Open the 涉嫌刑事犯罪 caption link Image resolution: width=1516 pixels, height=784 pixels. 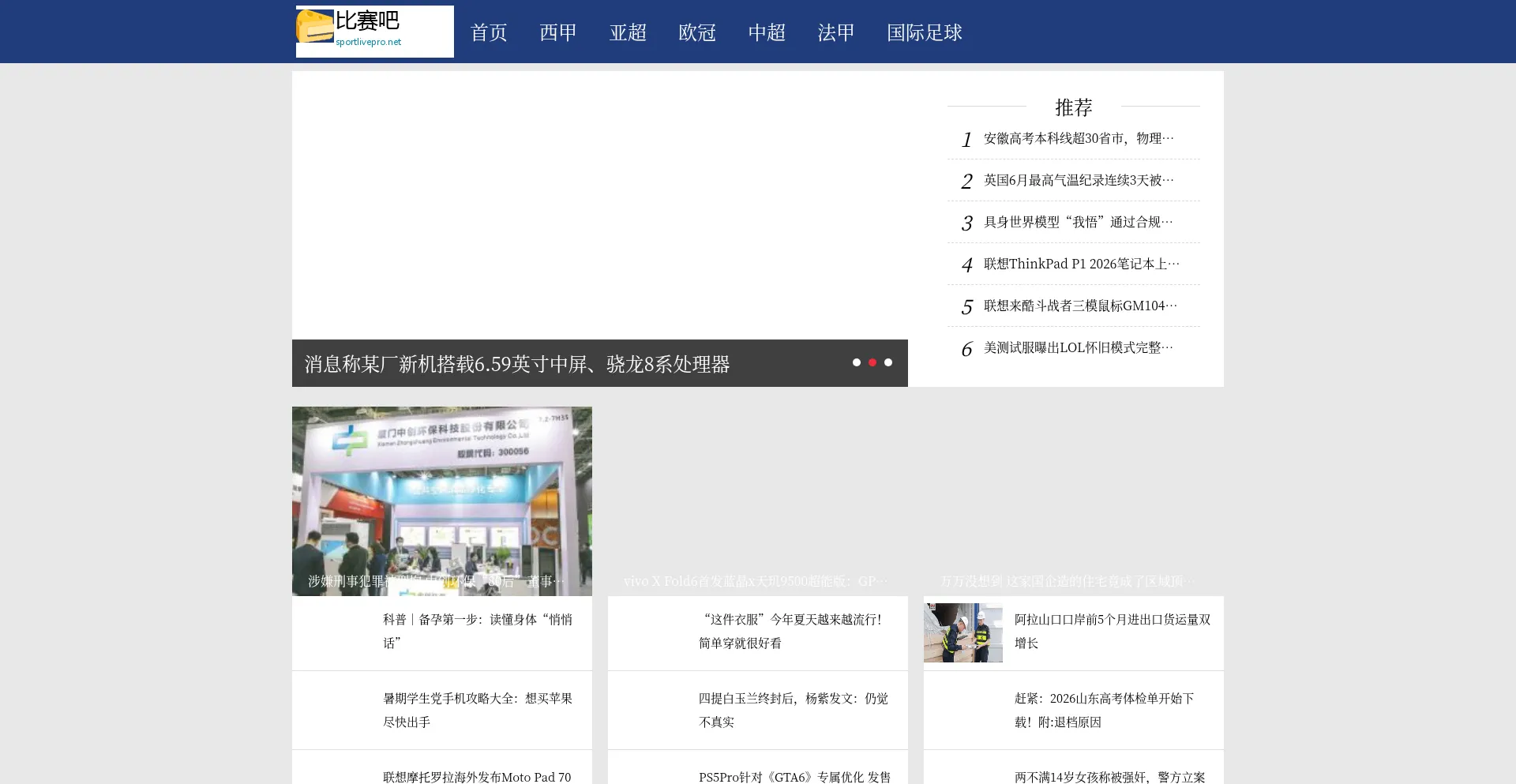click(x=437, y=581)
